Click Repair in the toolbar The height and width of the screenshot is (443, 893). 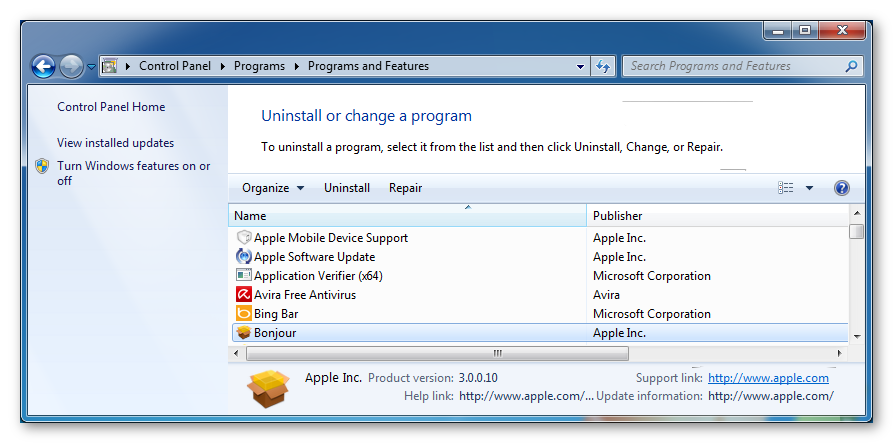point(405,188)
